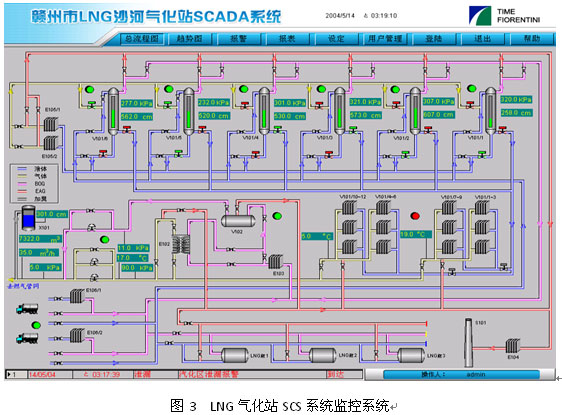Click the X101 blue storage tank
Screen dimensions: 562x415
click(x=29, y=218)
